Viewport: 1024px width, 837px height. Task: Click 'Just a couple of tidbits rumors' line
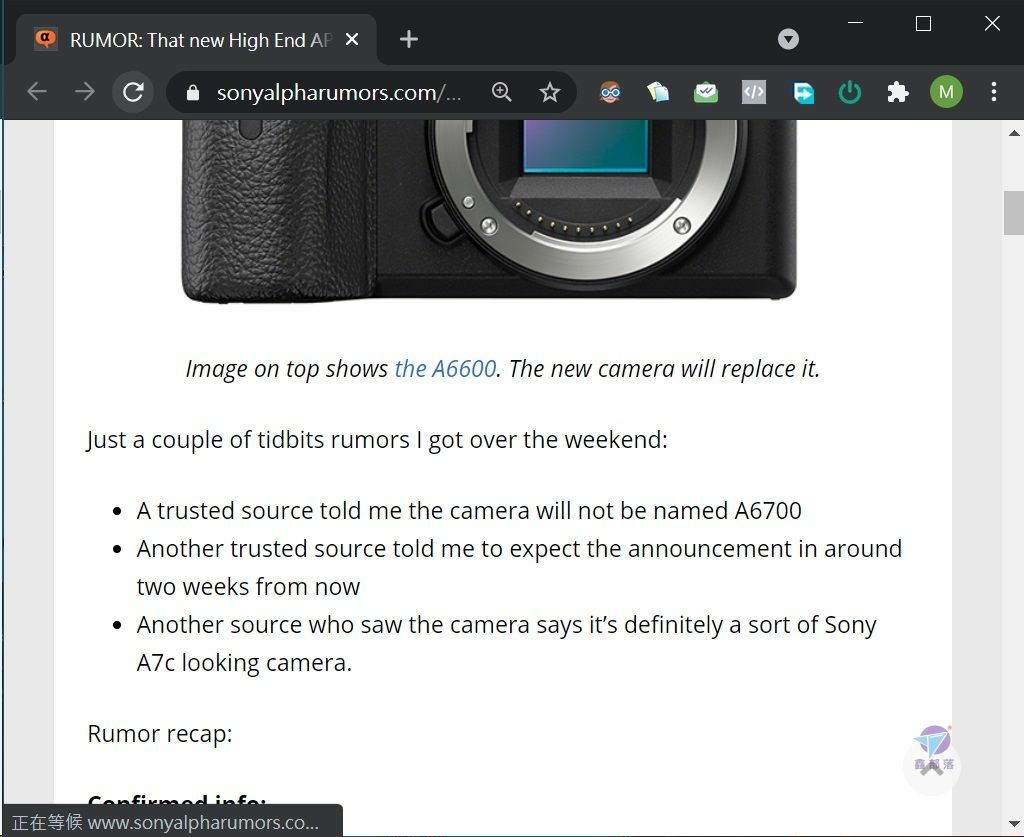tap(377, 440)
